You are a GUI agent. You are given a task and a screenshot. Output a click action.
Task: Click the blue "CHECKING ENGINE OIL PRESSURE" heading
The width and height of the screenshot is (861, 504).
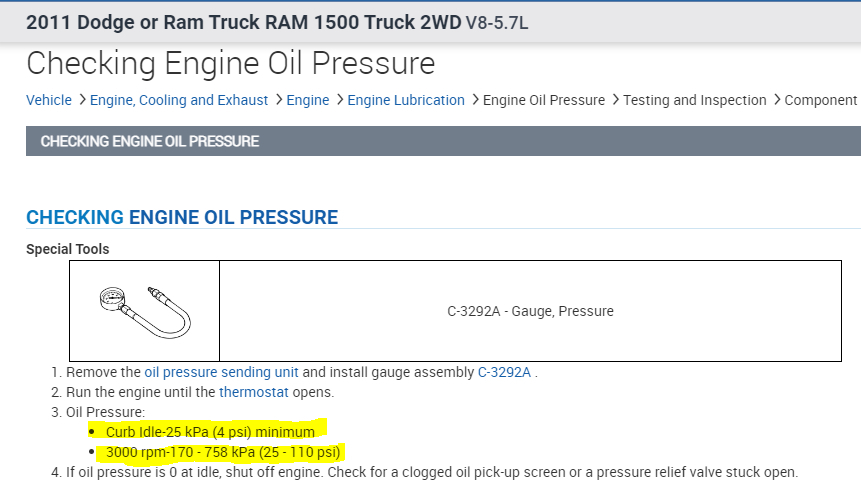[182, 217]
